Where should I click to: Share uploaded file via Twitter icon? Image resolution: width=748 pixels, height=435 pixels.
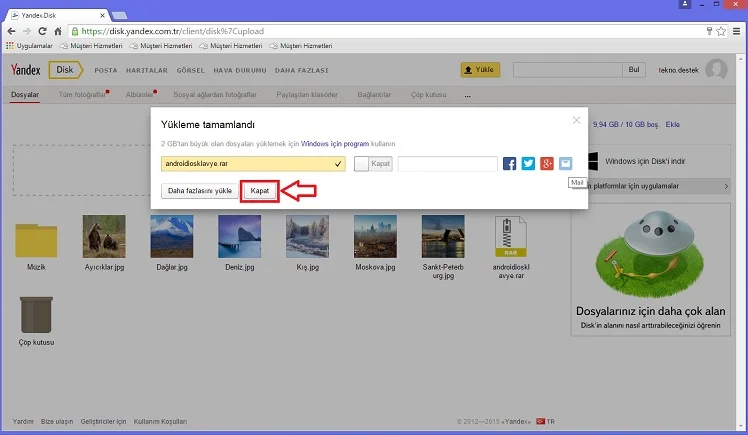528,163
